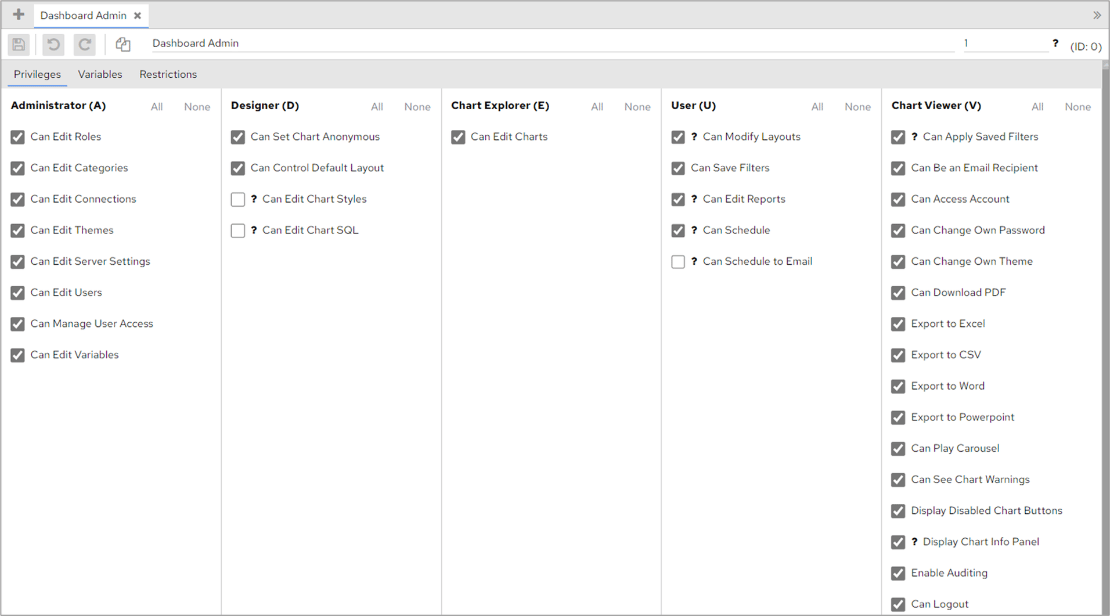This screenshot has height=616, width=1110.
Task: Open help icon for Can Schedule
Action: click(694, 230)
